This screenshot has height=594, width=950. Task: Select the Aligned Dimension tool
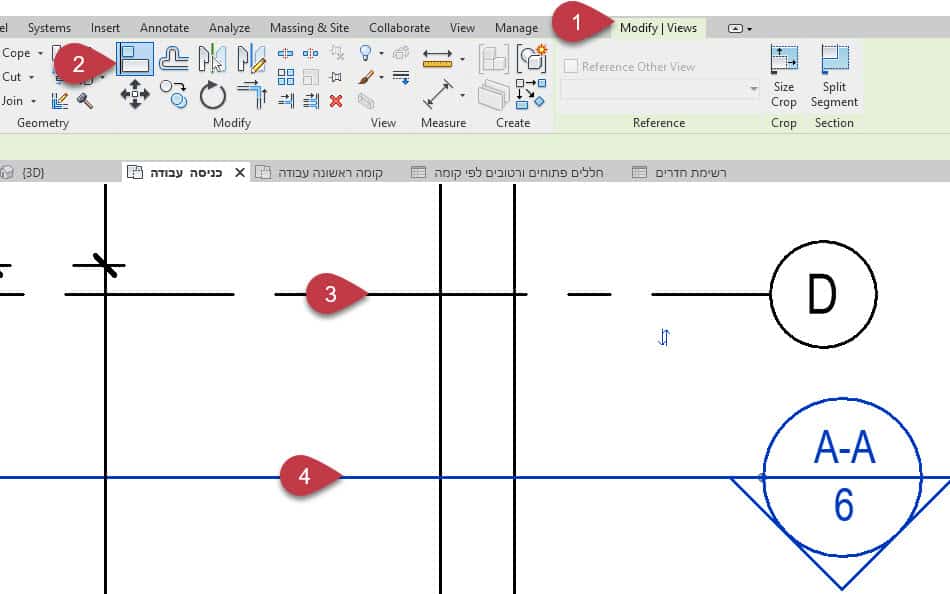click(x=437, y=95)
